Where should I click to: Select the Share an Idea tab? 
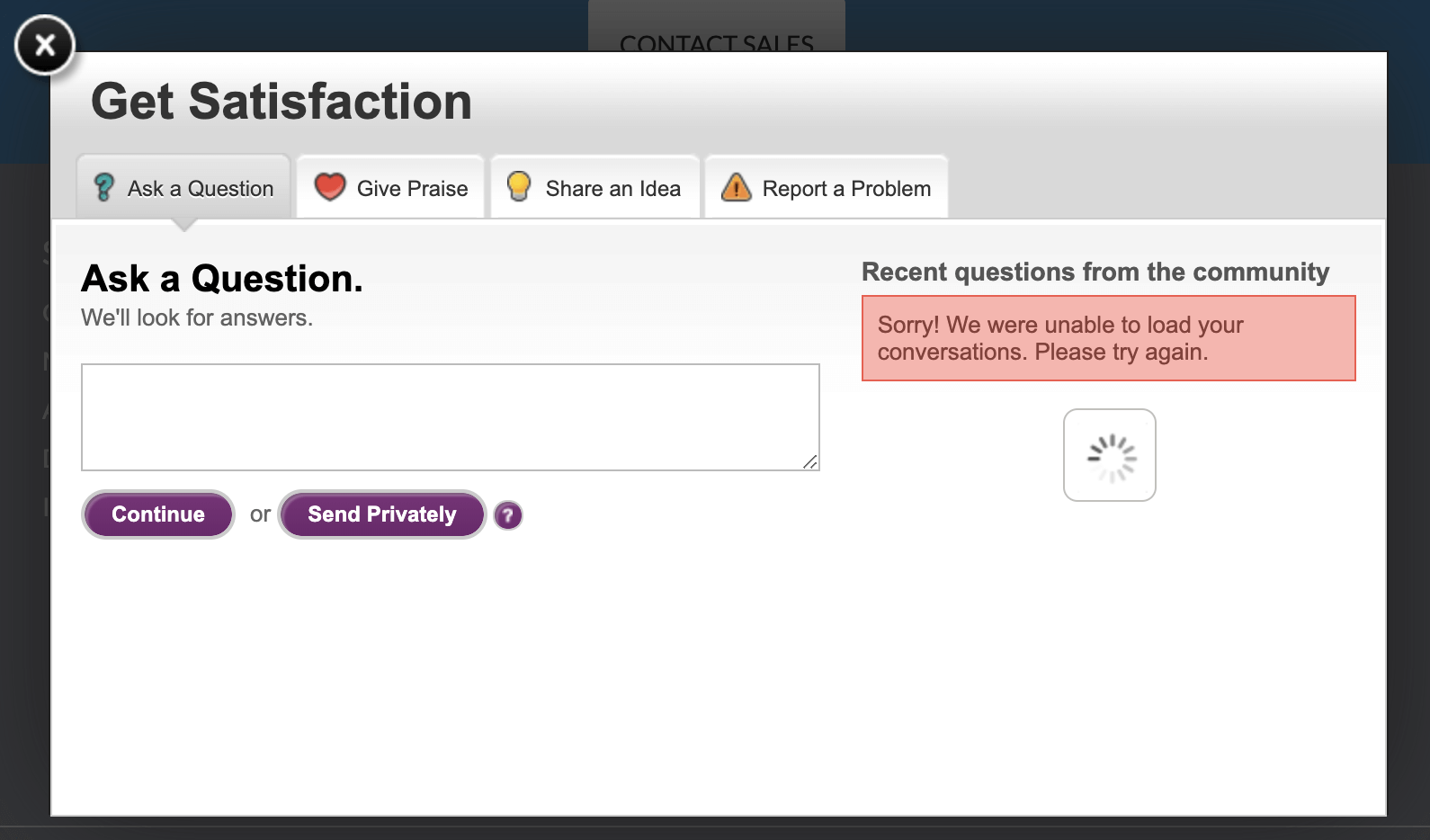coord(595,187)
